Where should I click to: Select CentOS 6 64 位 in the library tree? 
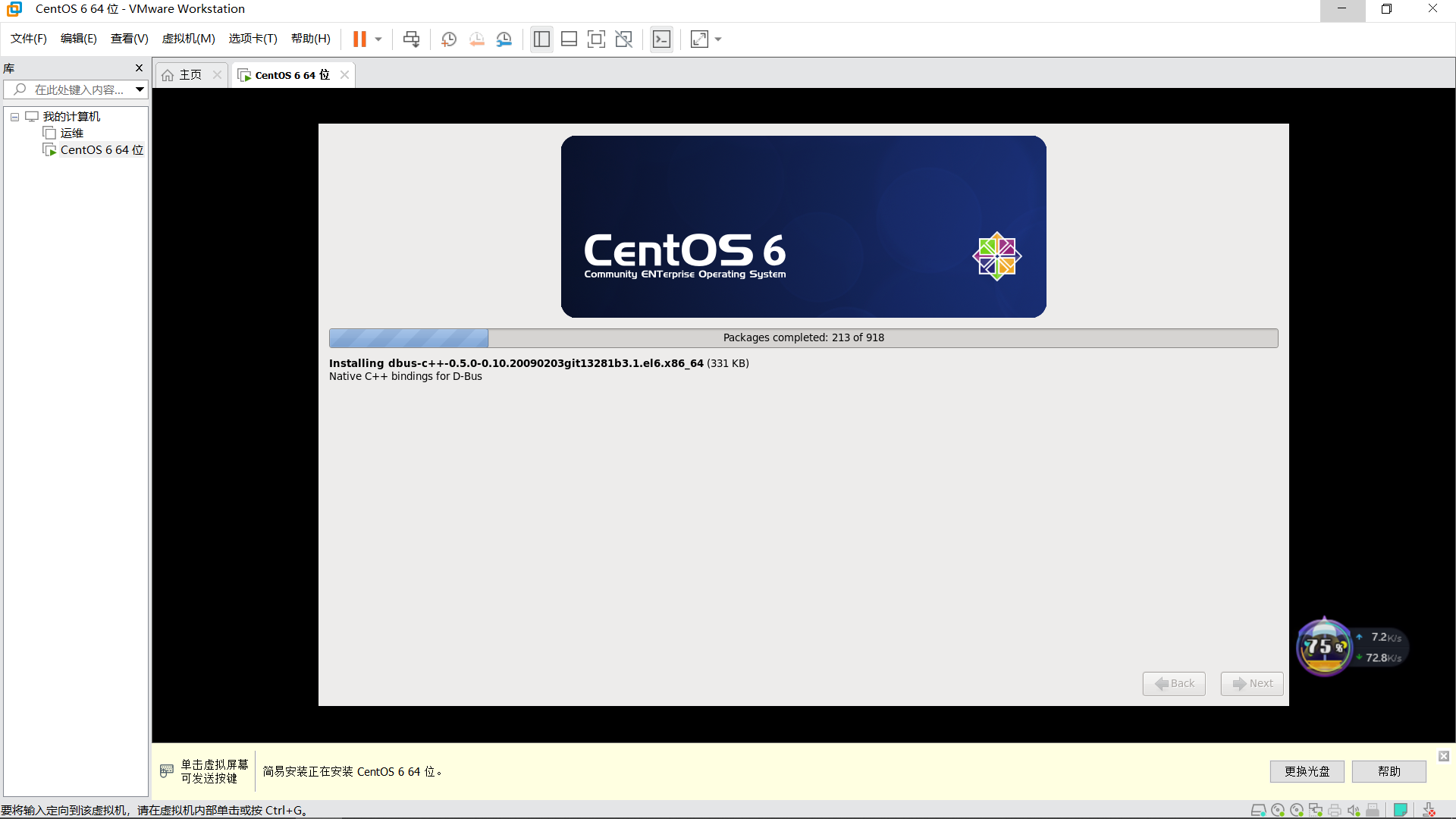(102, 150)
